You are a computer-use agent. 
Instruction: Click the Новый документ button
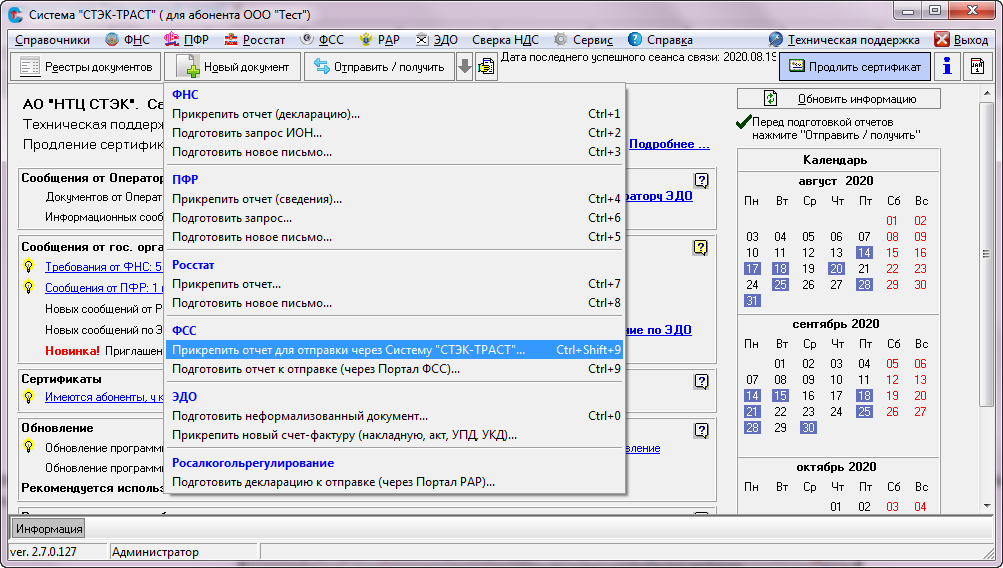tap(233, 67)
